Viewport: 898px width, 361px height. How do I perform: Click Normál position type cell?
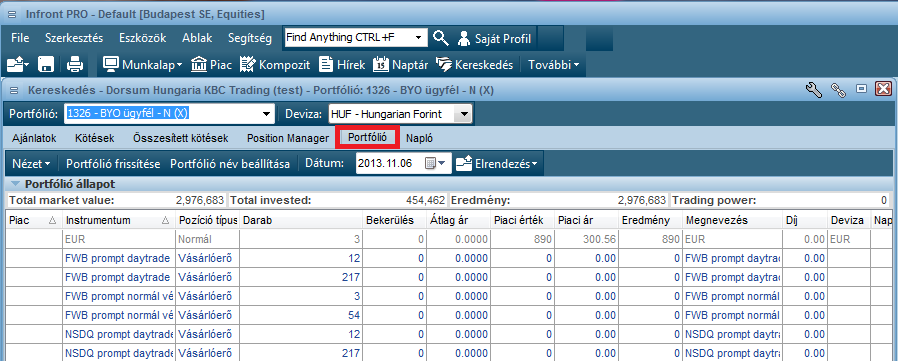click(x=207, y=239)
